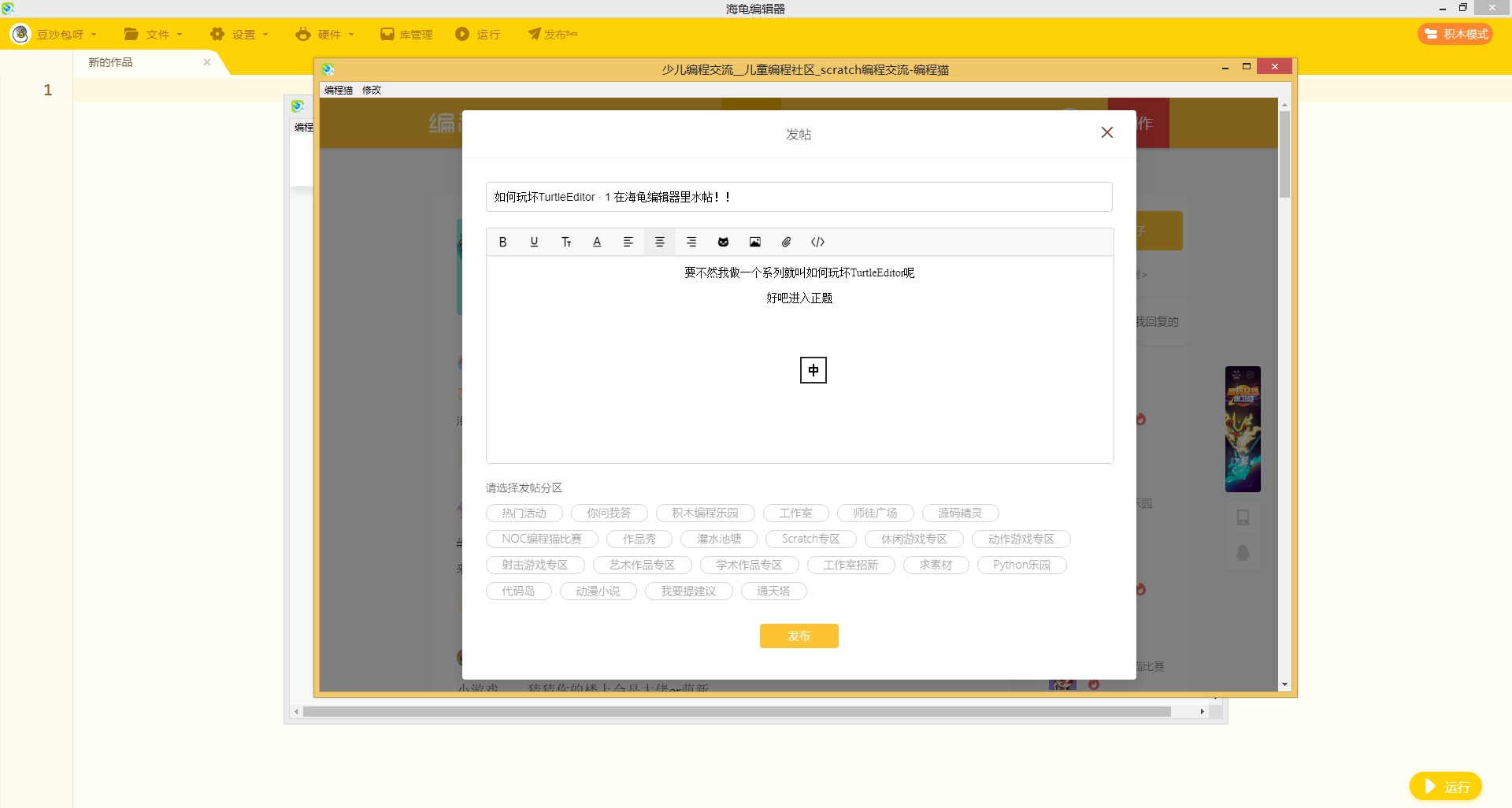Choose the Python乐园 tag
This screenshot has width=1512, height=808.
coord(1022,565)
